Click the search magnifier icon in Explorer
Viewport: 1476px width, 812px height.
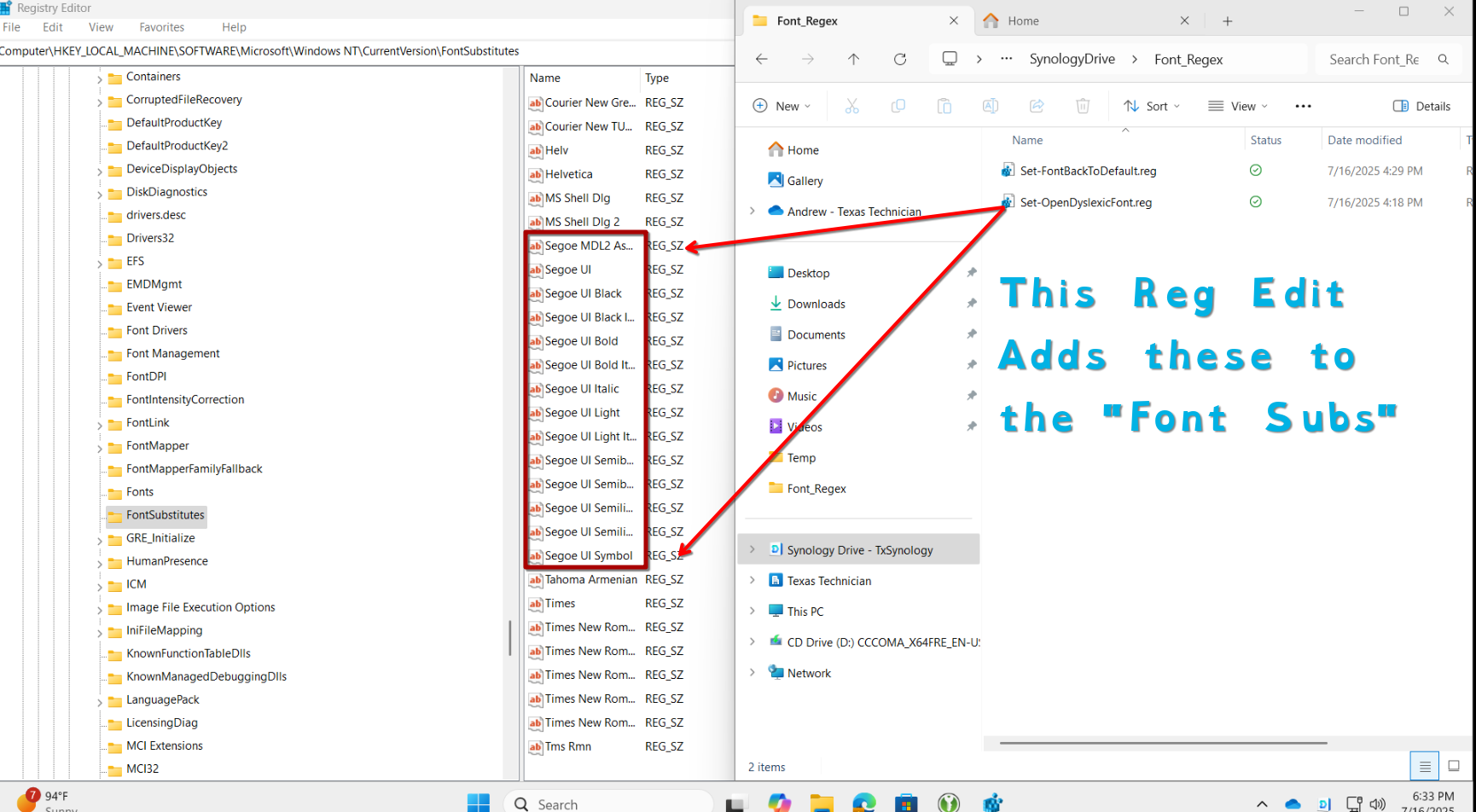[1444, 59]
